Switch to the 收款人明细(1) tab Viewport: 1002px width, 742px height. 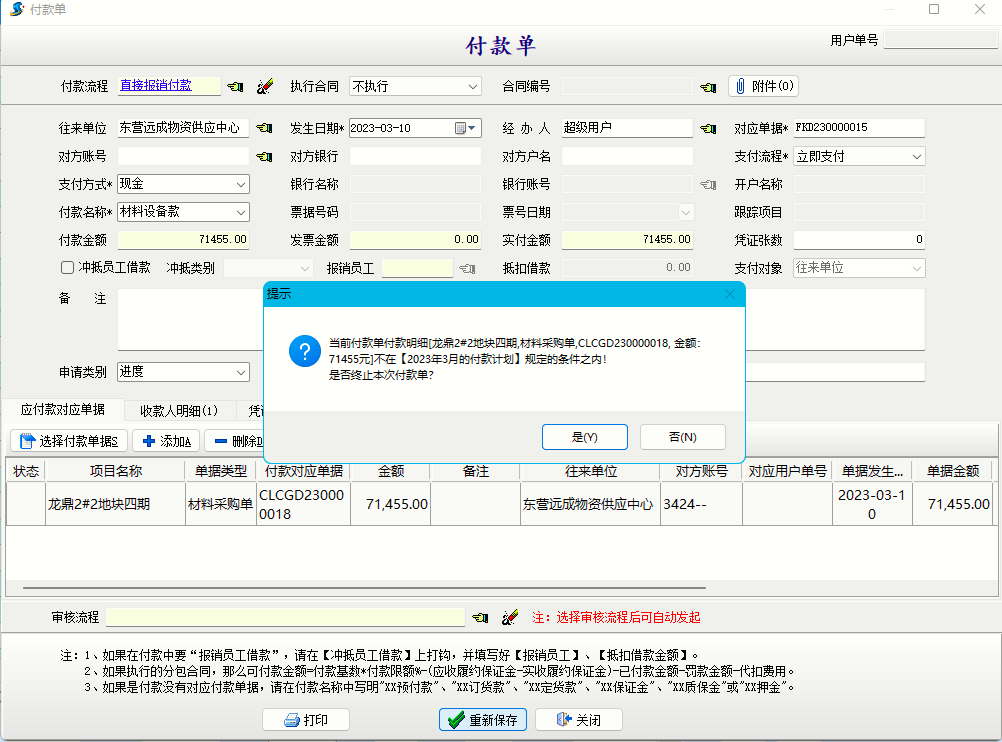[180, 411]
